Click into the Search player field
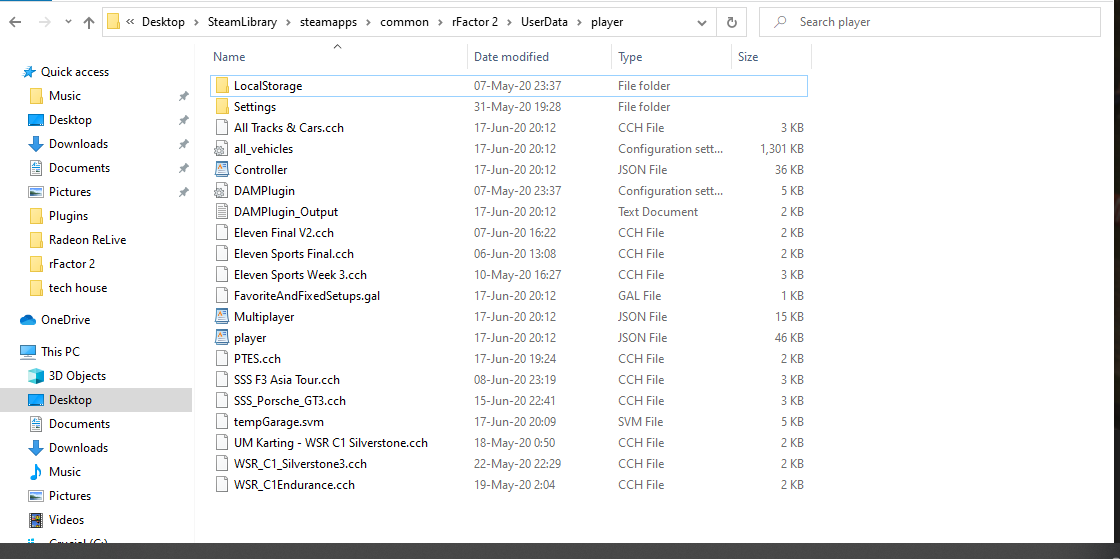The height and width of the screenshot is (559, 1120). [x=929, y=22]
